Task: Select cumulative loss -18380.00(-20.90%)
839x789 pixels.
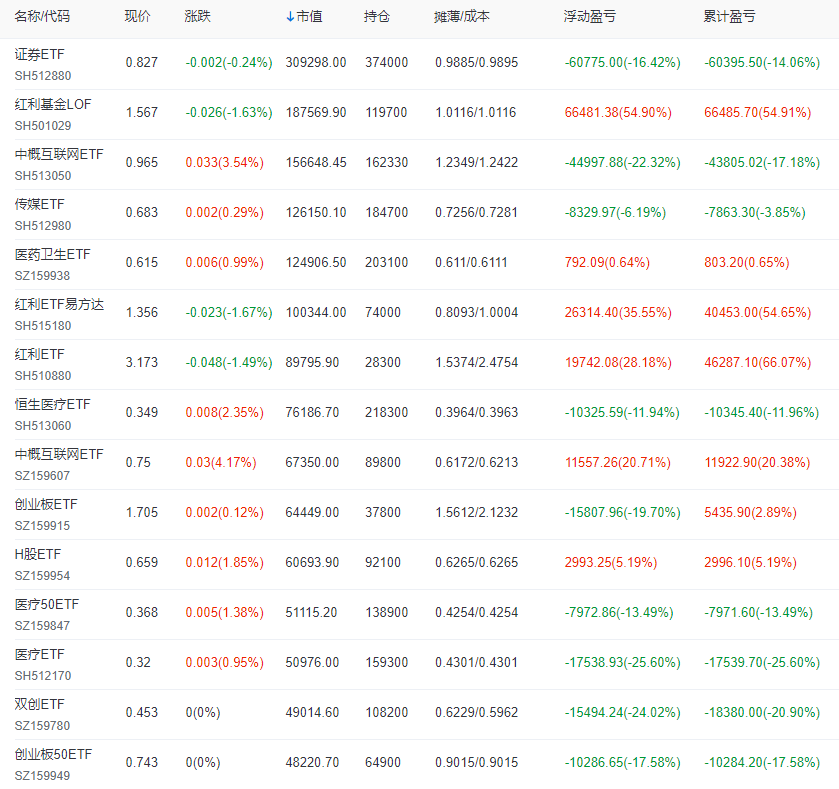Action: [x=762, y=713]
